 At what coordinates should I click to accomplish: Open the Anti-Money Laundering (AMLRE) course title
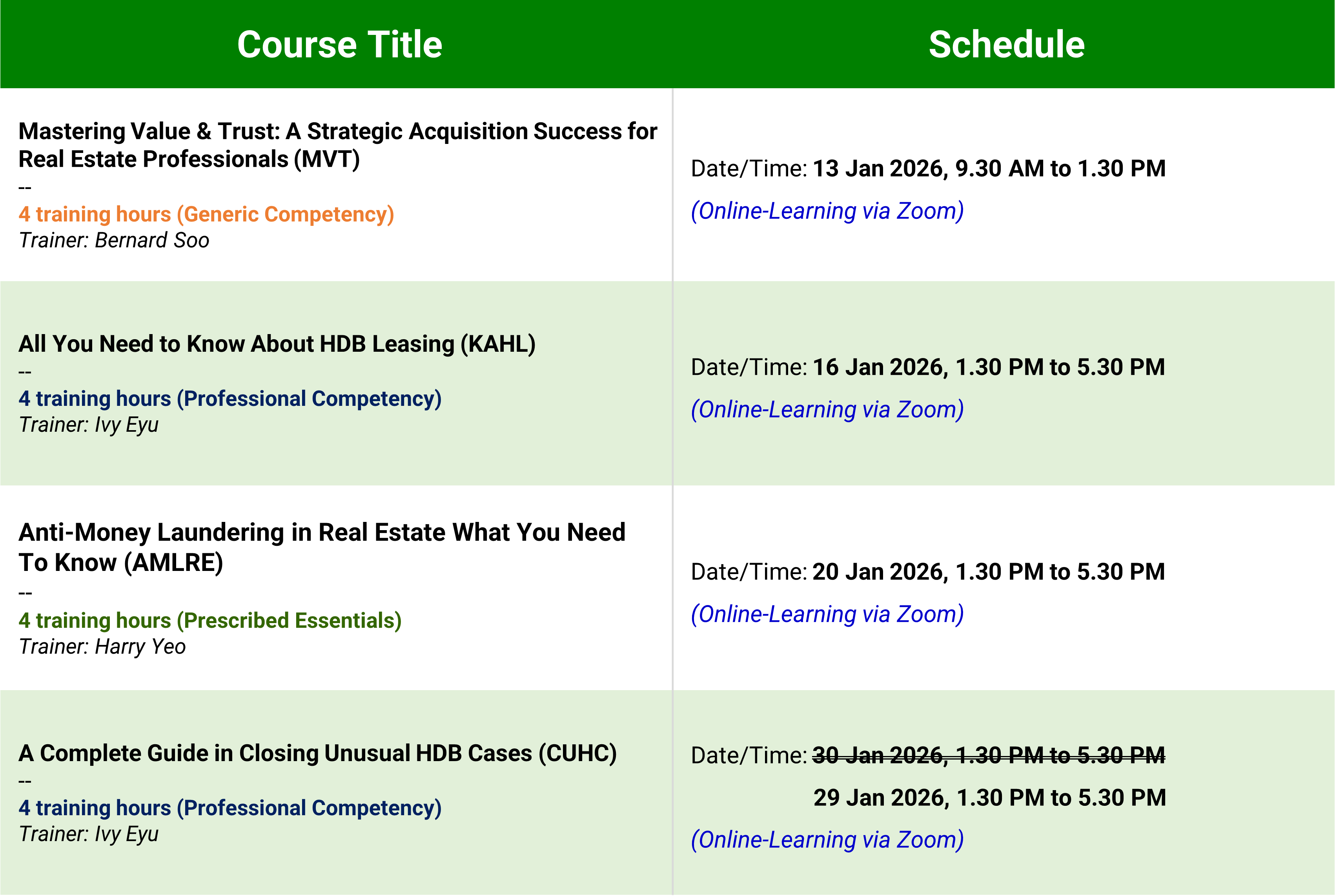[x=321, y=547]
